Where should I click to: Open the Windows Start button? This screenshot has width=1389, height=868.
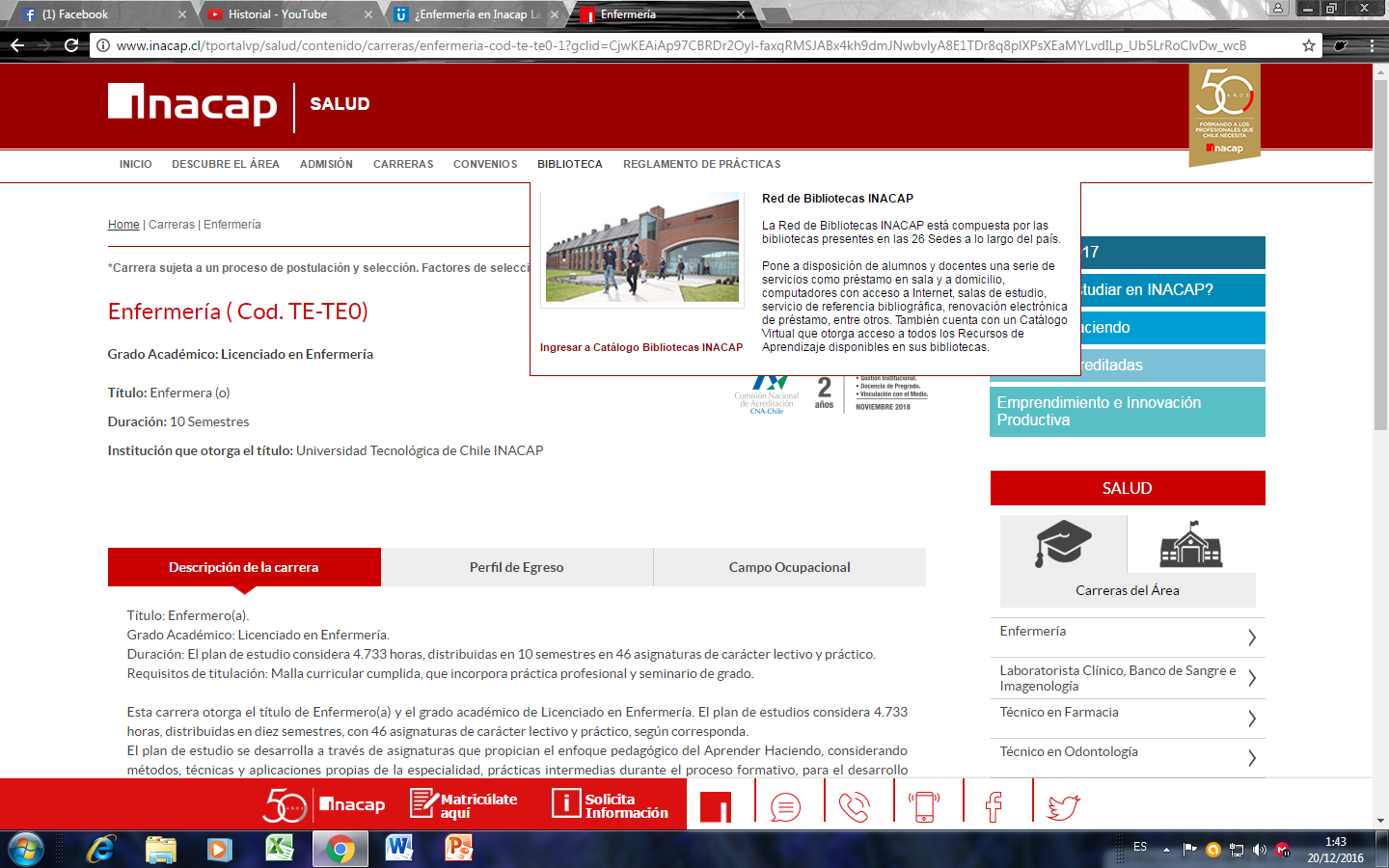coord(26,849)
